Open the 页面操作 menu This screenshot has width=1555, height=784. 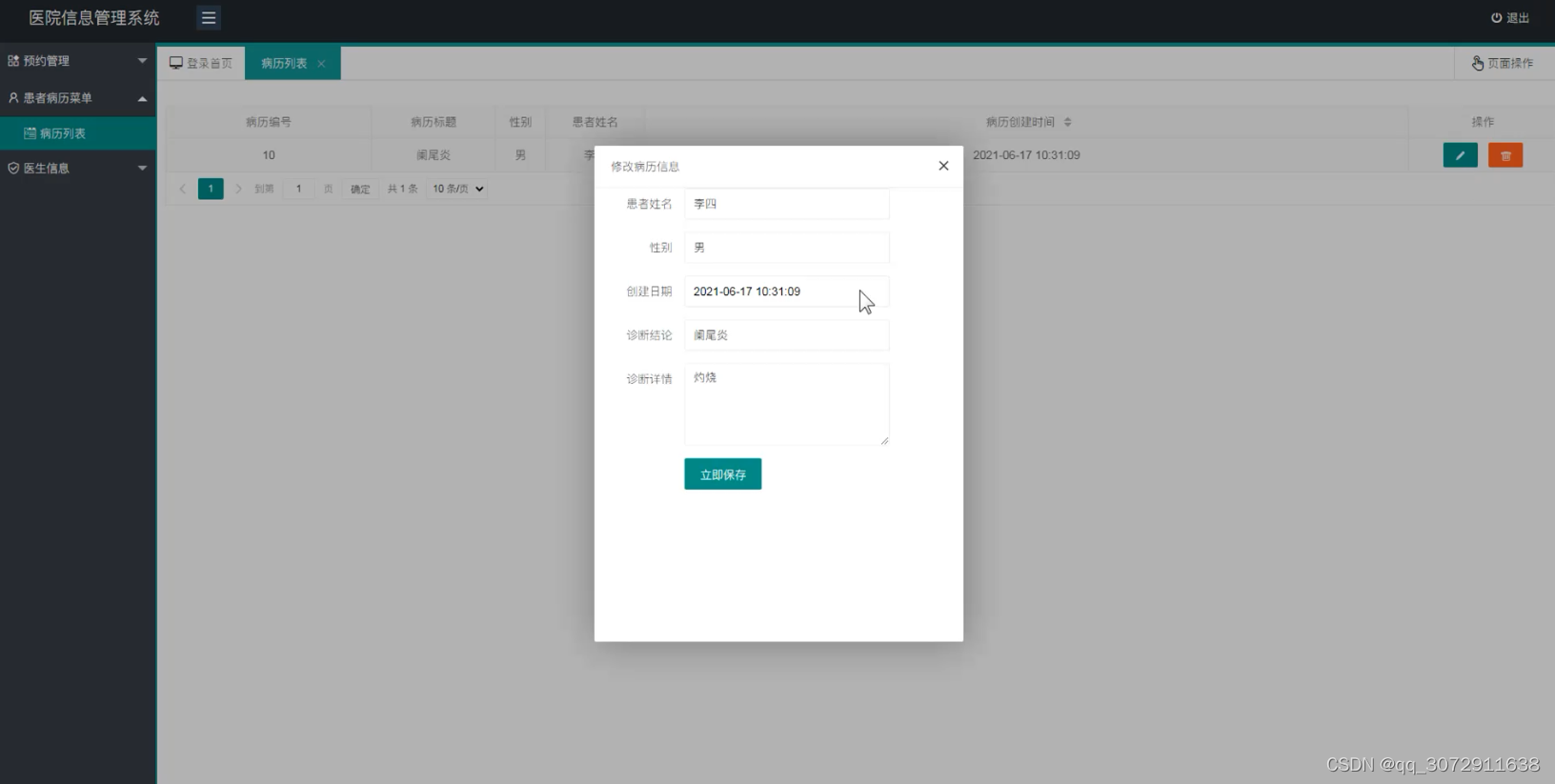pyautogui.click(x=1504, y=63)
